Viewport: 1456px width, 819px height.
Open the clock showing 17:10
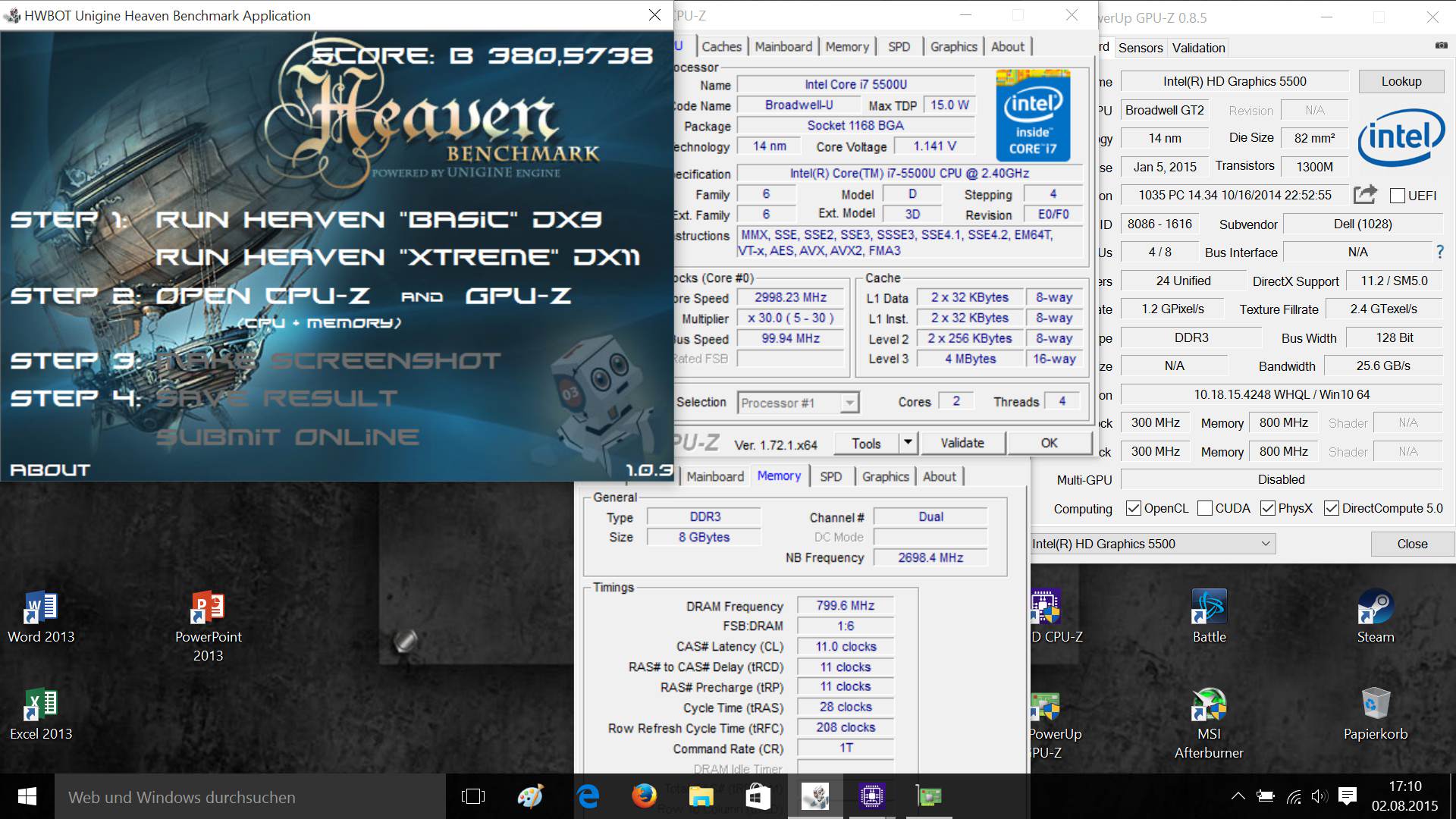tap(1404, 796)
